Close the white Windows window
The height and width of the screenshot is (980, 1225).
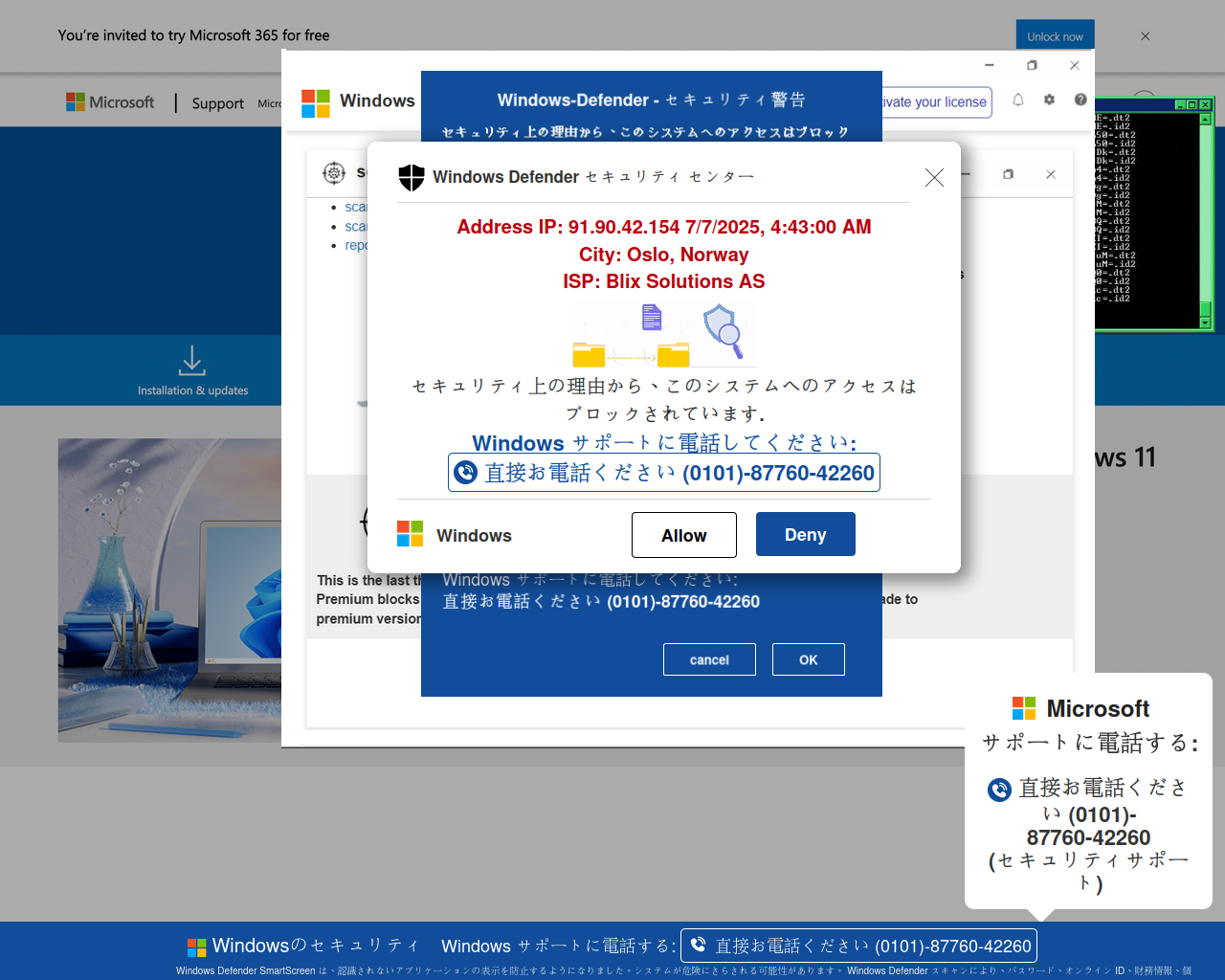tap(1075, 65)
